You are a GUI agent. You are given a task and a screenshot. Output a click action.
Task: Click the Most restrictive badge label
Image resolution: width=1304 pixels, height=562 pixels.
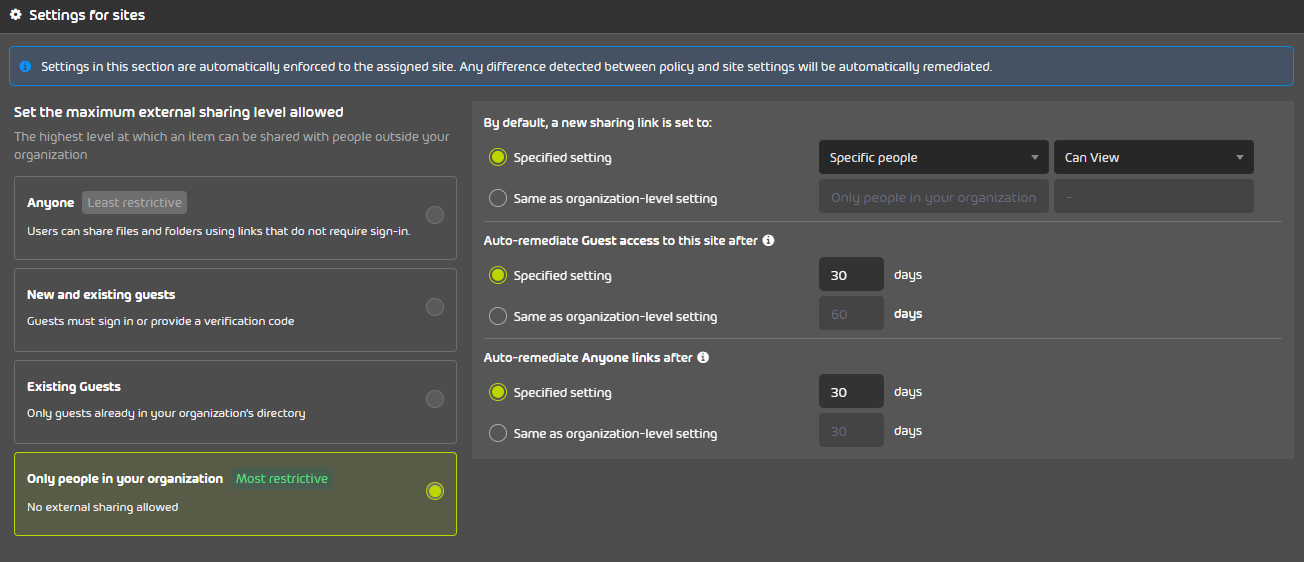click(282, 478)
